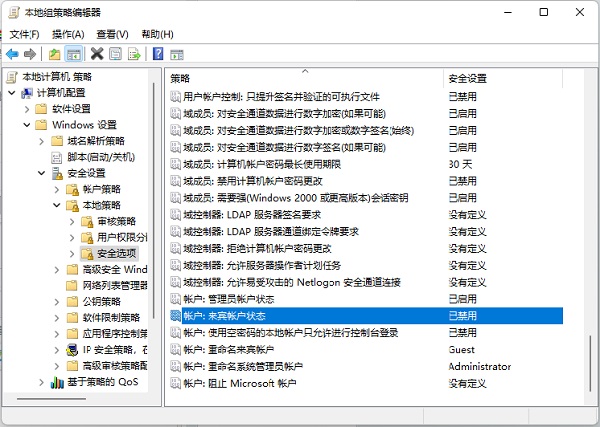Click the Export list toolbar icon

(134, 54)
